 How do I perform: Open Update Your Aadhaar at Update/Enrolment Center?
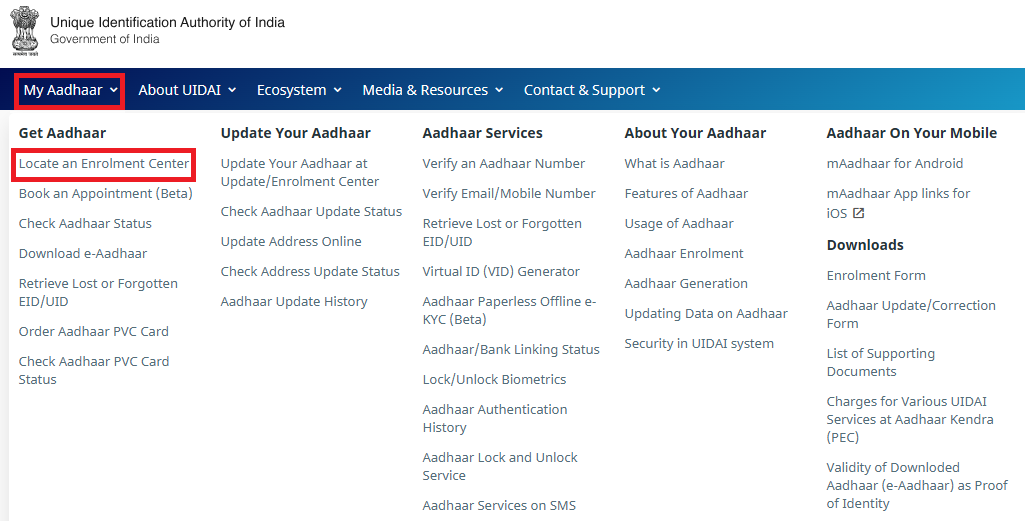(x=299, y=173)
